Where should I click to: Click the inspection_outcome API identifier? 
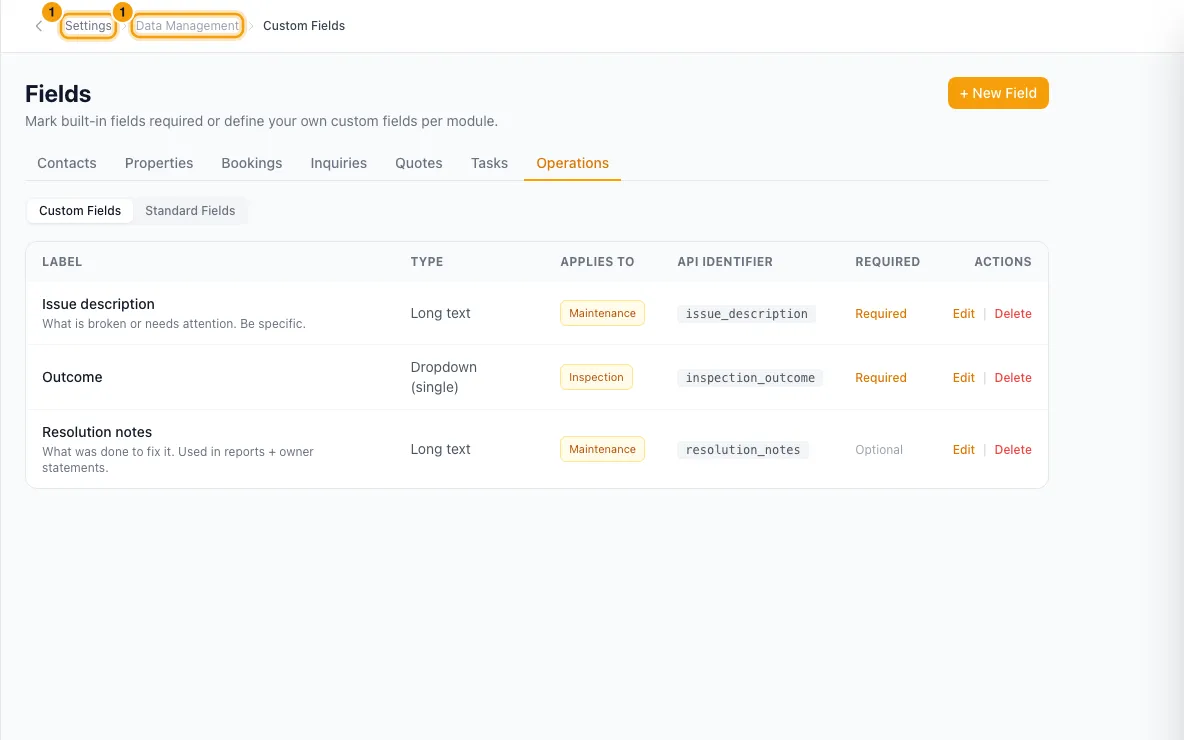(x=750, y=378)
